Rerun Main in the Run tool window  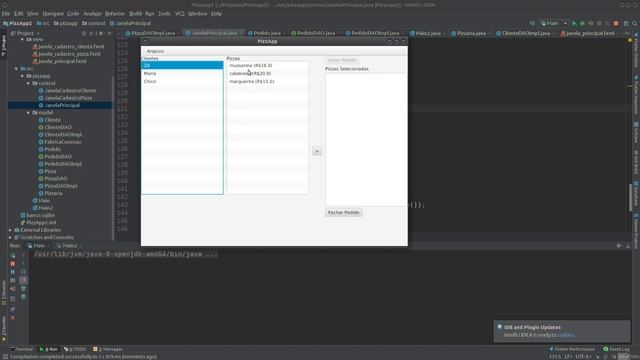tap(13, 256)
